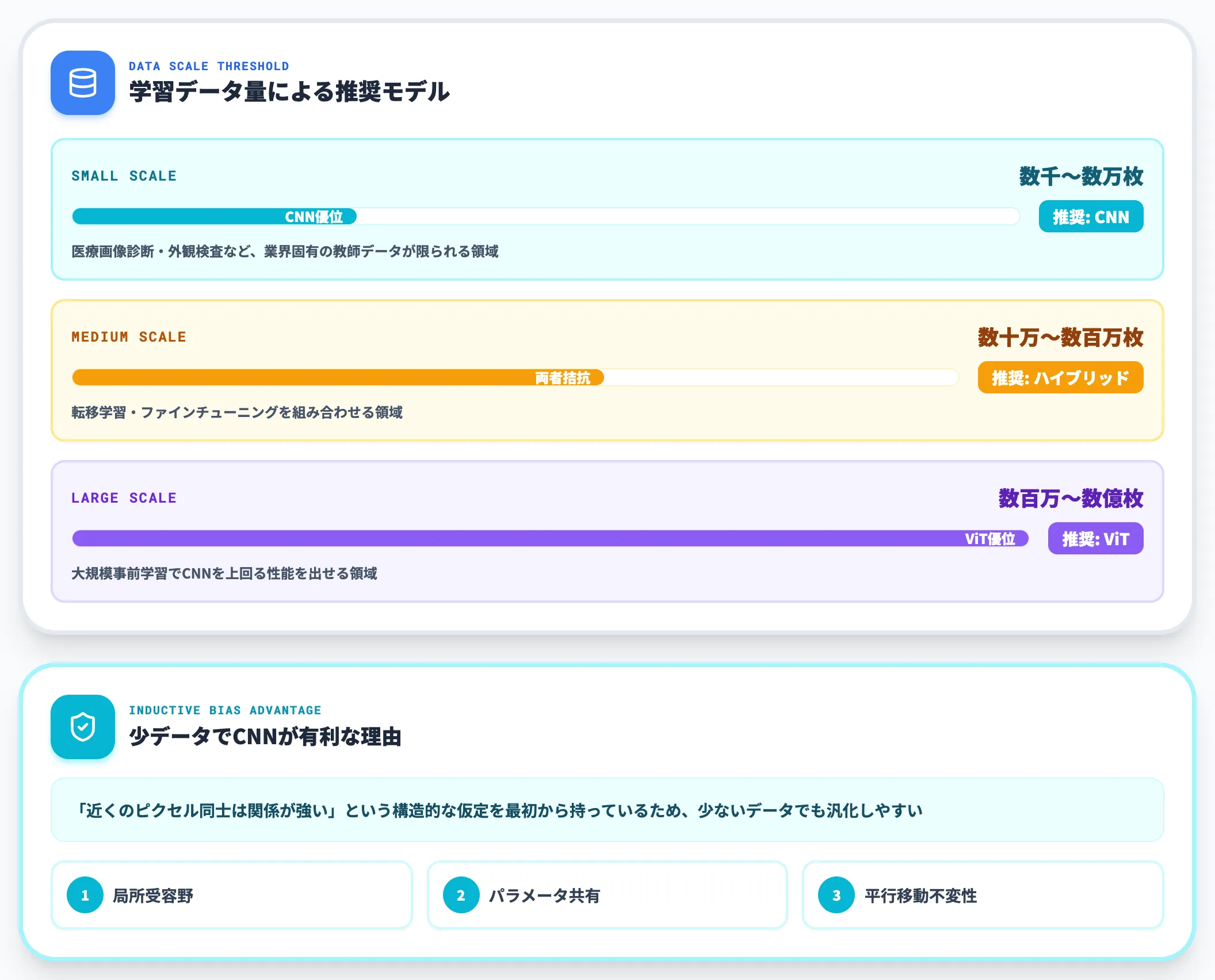
Task: Click the 推奨: ViT badge
Action: coord(1095,539)
